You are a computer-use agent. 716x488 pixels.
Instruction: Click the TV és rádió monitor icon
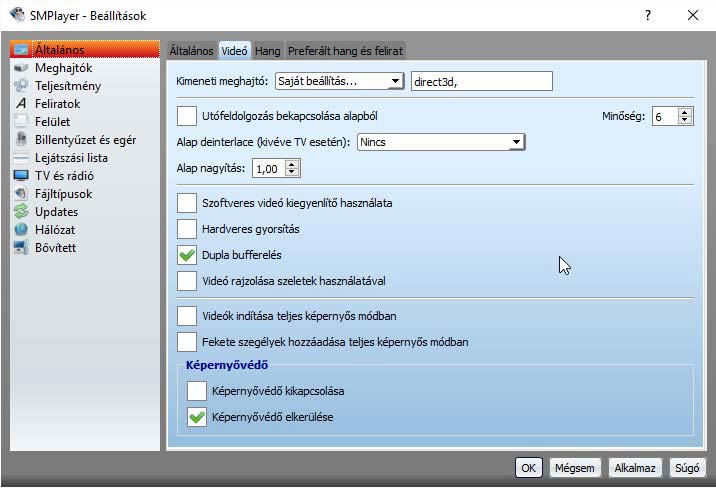click(21, 176)
